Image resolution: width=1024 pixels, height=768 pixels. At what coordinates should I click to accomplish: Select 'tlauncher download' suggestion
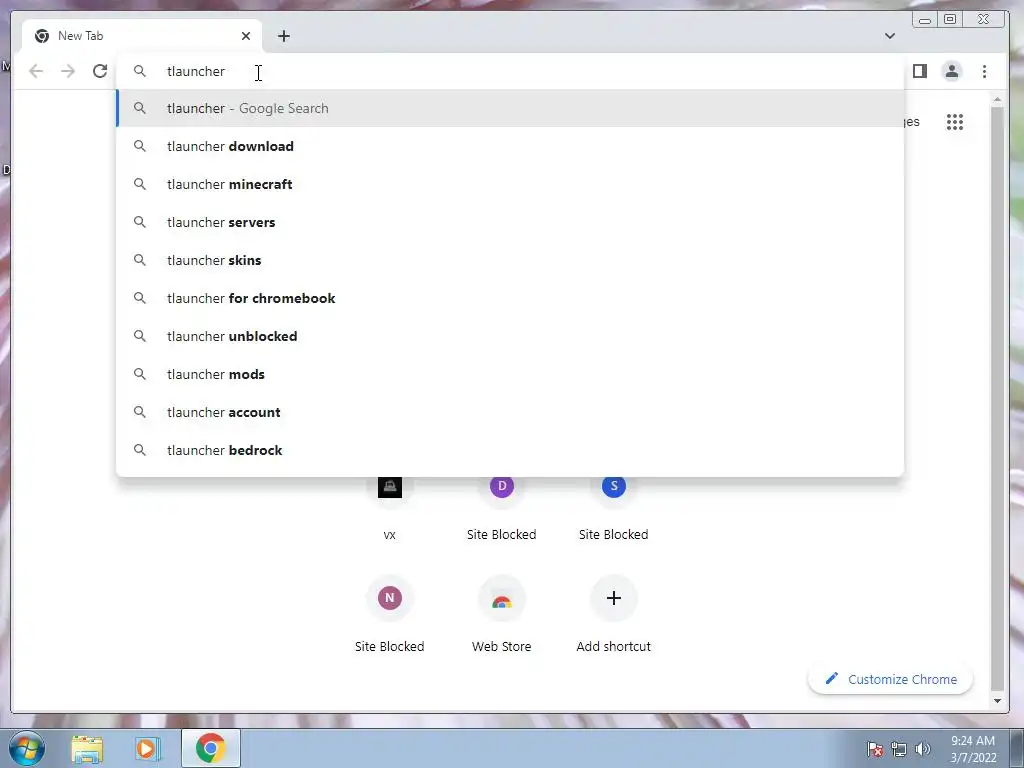510,146
